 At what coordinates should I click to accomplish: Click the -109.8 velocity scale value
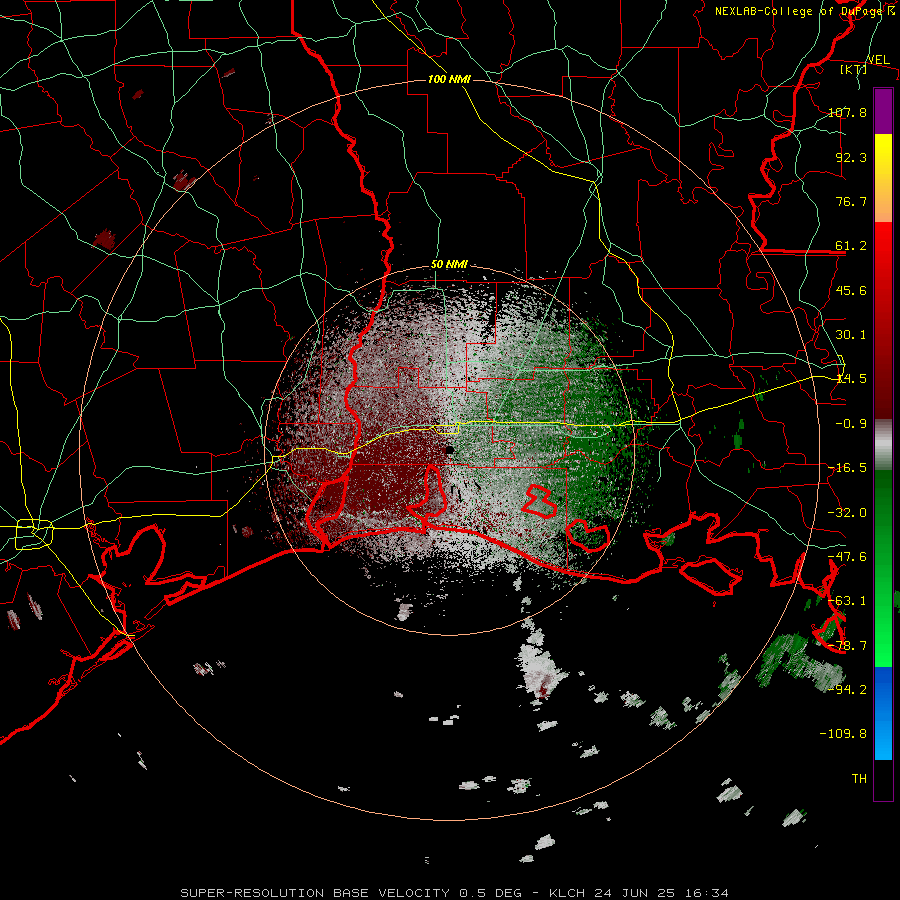click(843, 734)
